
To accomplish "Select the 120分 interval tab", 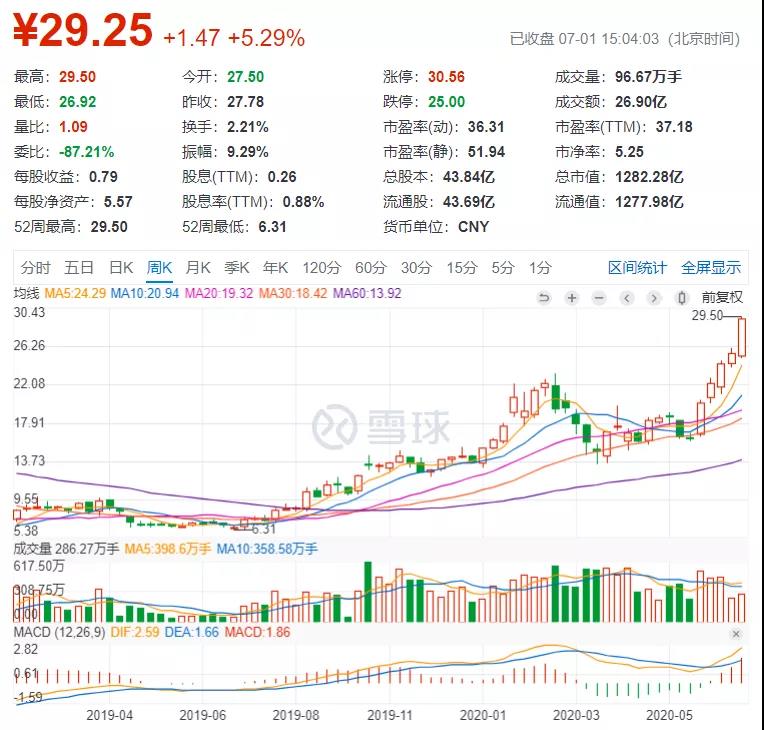I will click(x=322, y=267).
